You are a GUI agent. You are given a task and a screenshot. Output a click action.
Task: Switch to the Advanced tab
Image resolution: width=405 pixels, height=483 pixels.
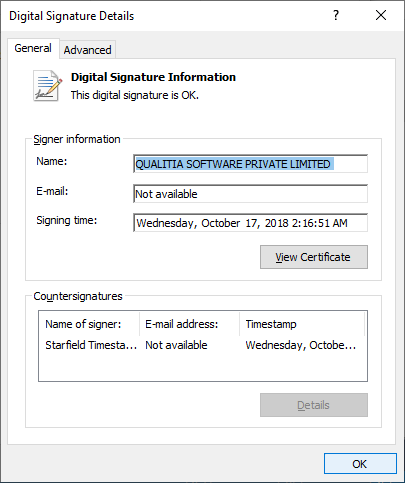[x=88, y=50]
